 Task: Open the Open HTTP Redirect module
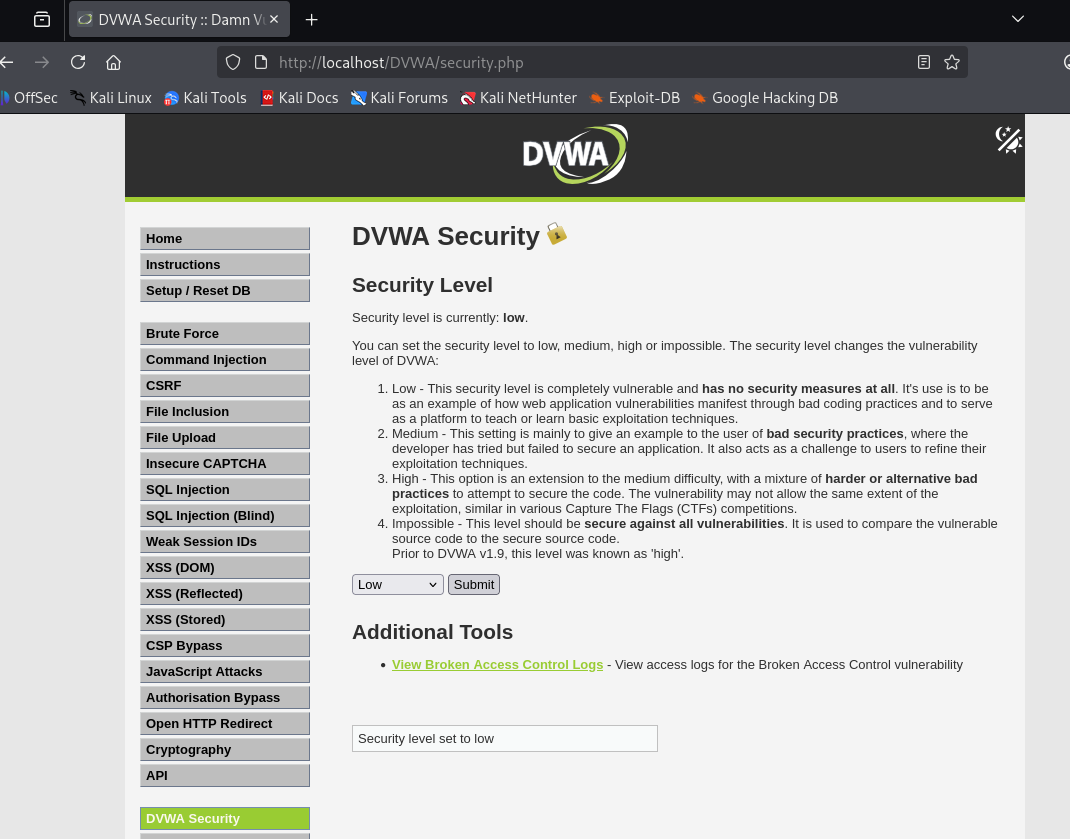pos(225,722)
